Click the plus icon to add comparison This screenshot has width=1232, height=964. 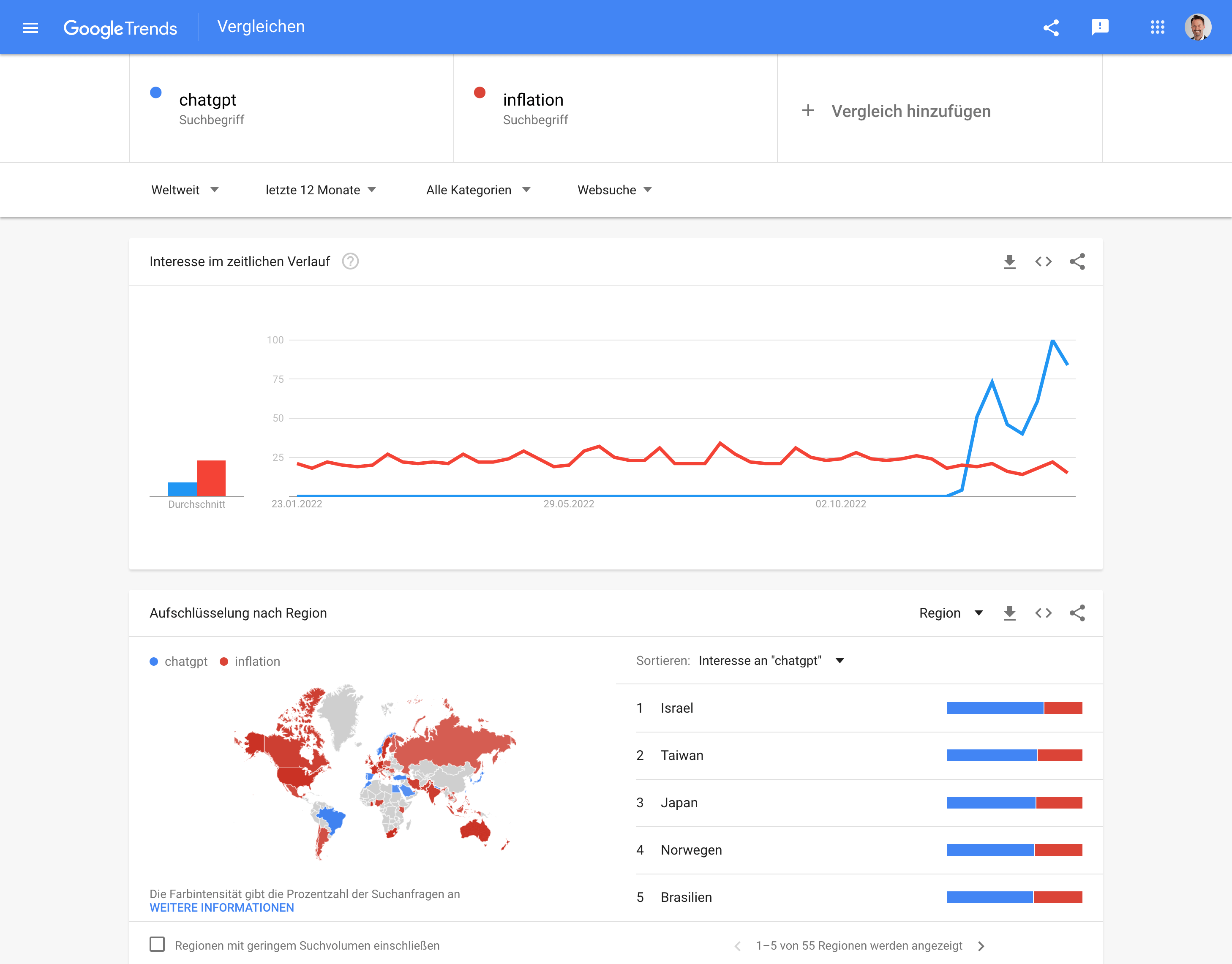(x=808, y=111)
